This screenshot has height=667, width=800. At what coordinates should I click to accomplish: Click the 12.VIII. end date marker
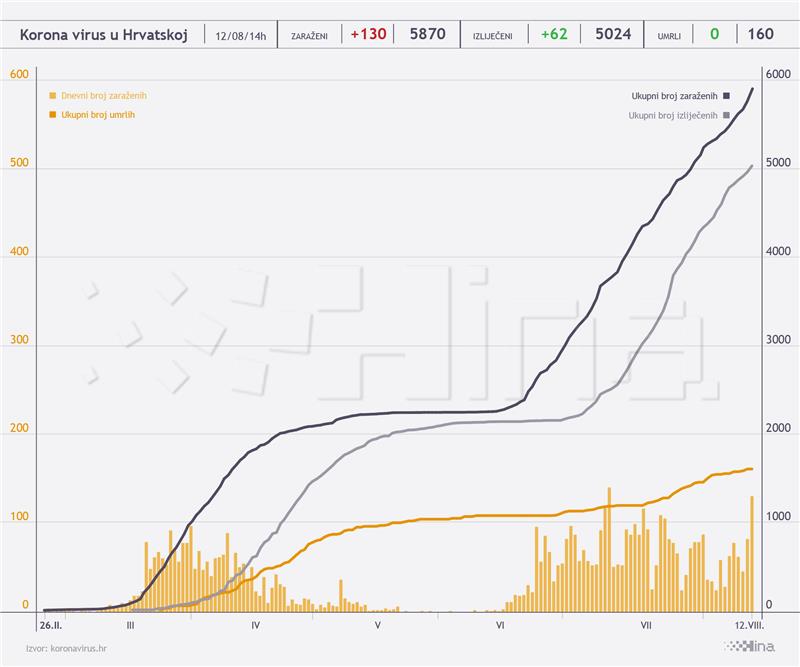pos(749,625)
